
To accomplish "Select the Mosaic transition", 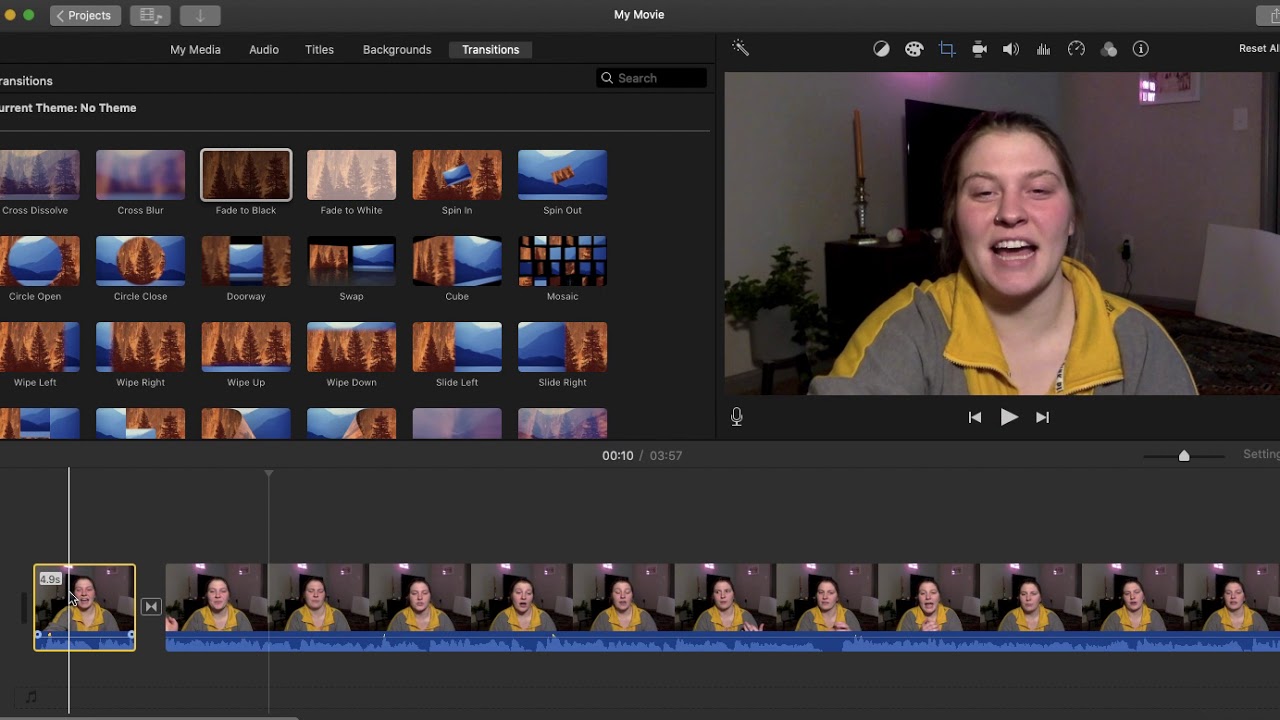I will (562, 261).
